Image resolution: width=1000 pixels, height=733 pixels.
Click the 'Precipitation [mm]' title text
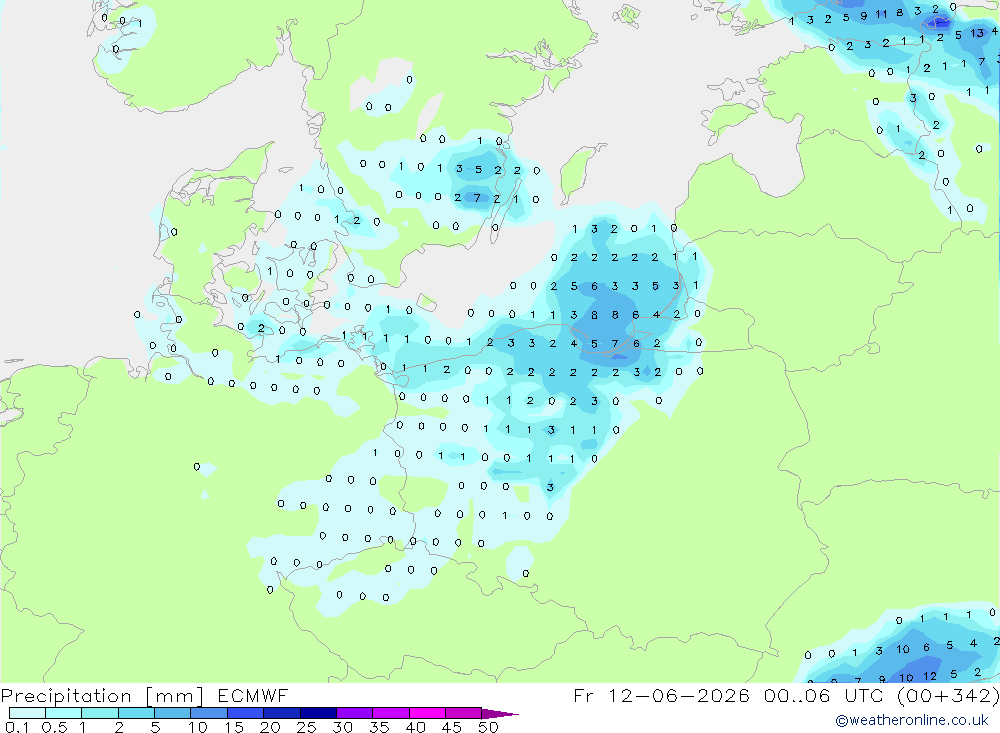click(102, 696)
